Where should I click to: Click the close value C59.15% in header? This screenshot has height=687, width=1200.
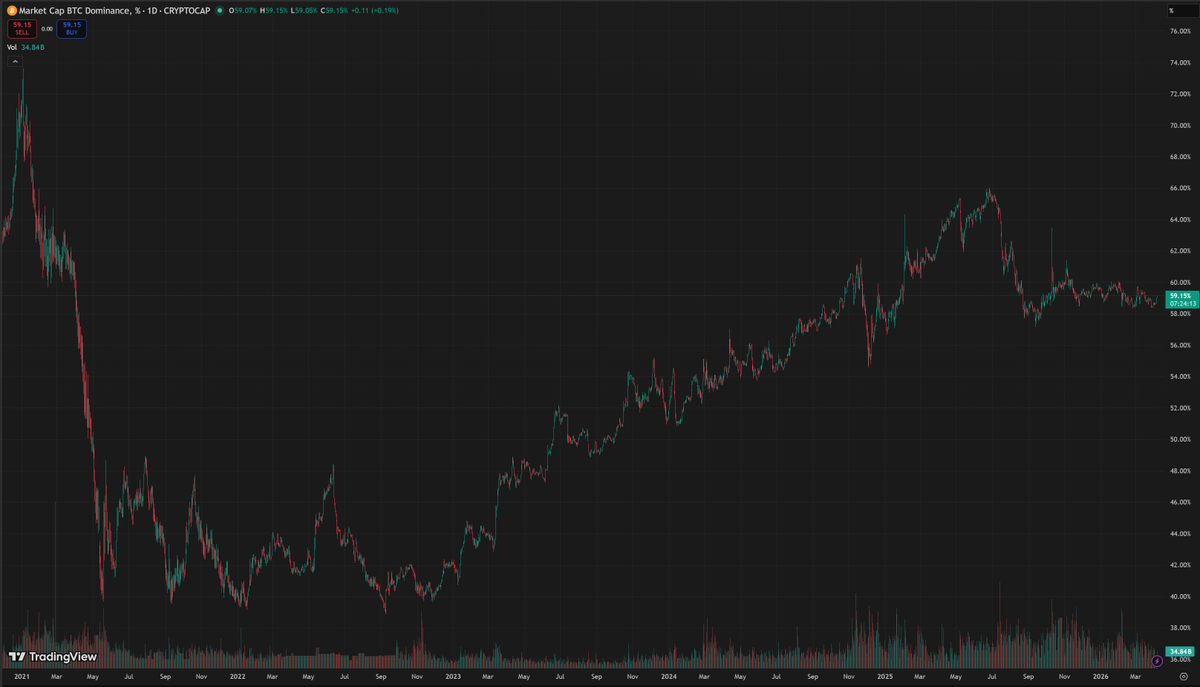click(336, 10)
